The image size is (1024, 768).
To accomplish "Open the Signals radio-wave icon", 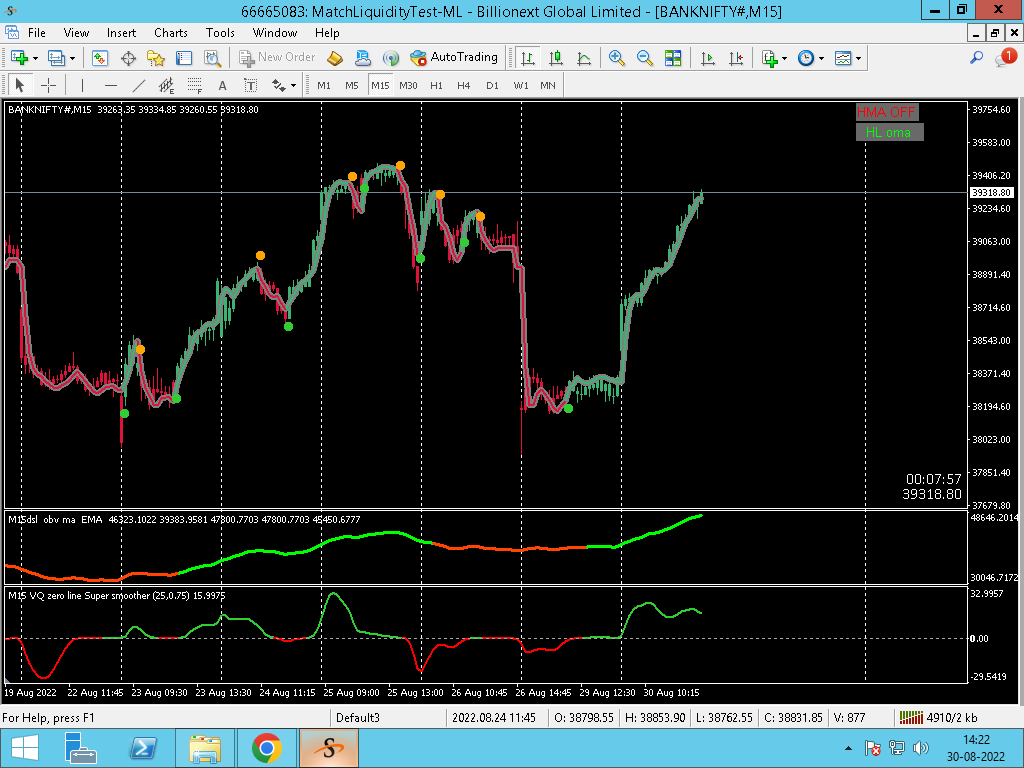I will 391,58.
